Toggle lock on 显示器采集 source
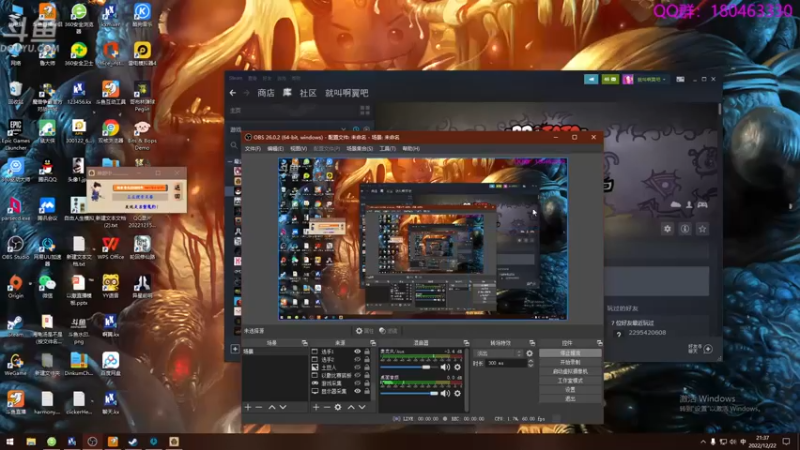 coord(367,391)
